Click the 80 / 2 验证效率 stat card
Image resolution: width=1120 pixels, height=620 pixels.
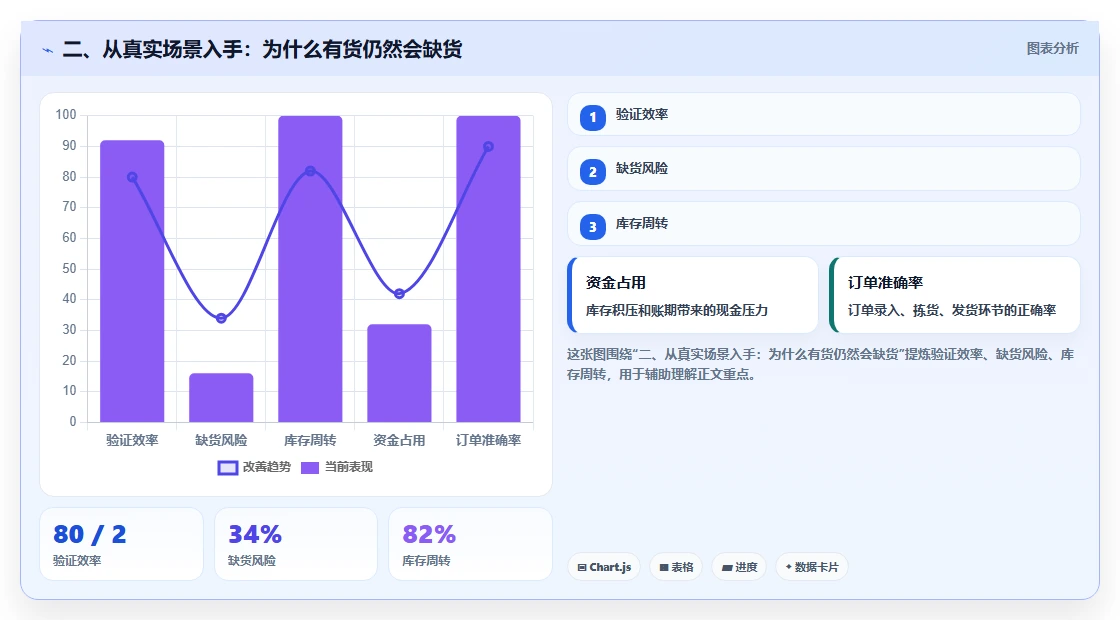coord(121,544)
